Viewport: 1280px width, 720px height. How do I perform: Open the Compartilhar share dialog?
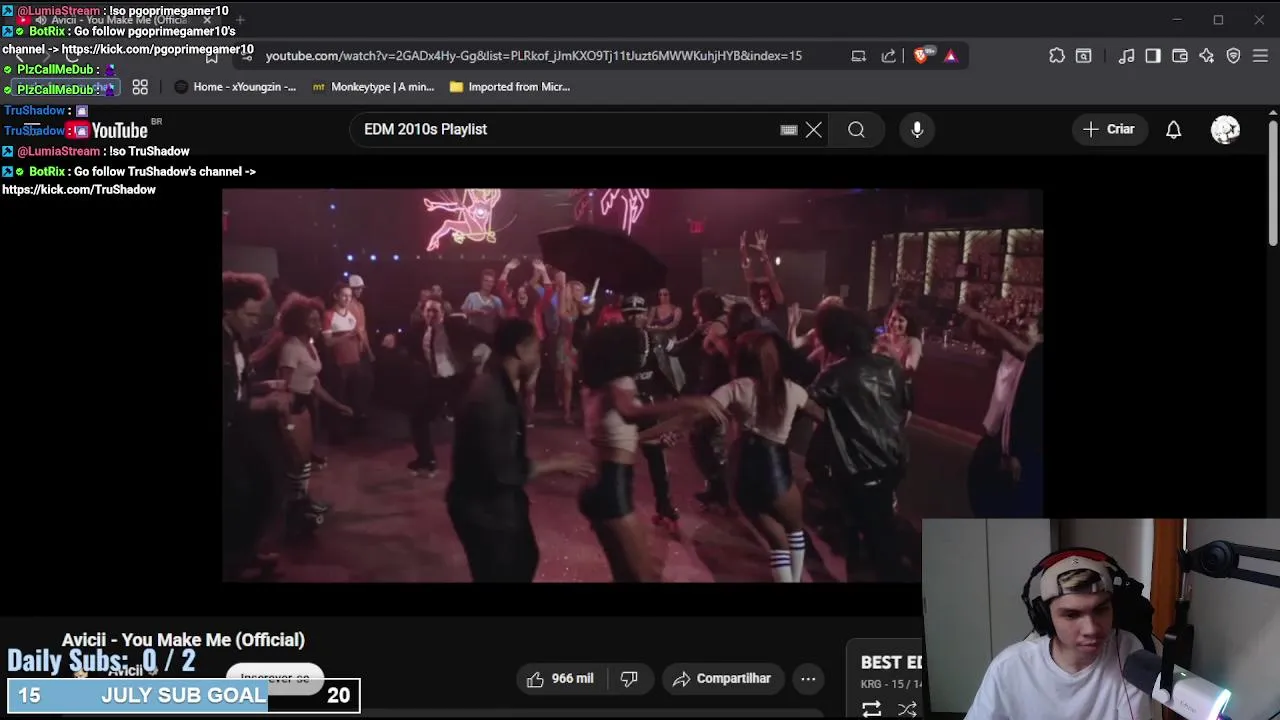721,679
